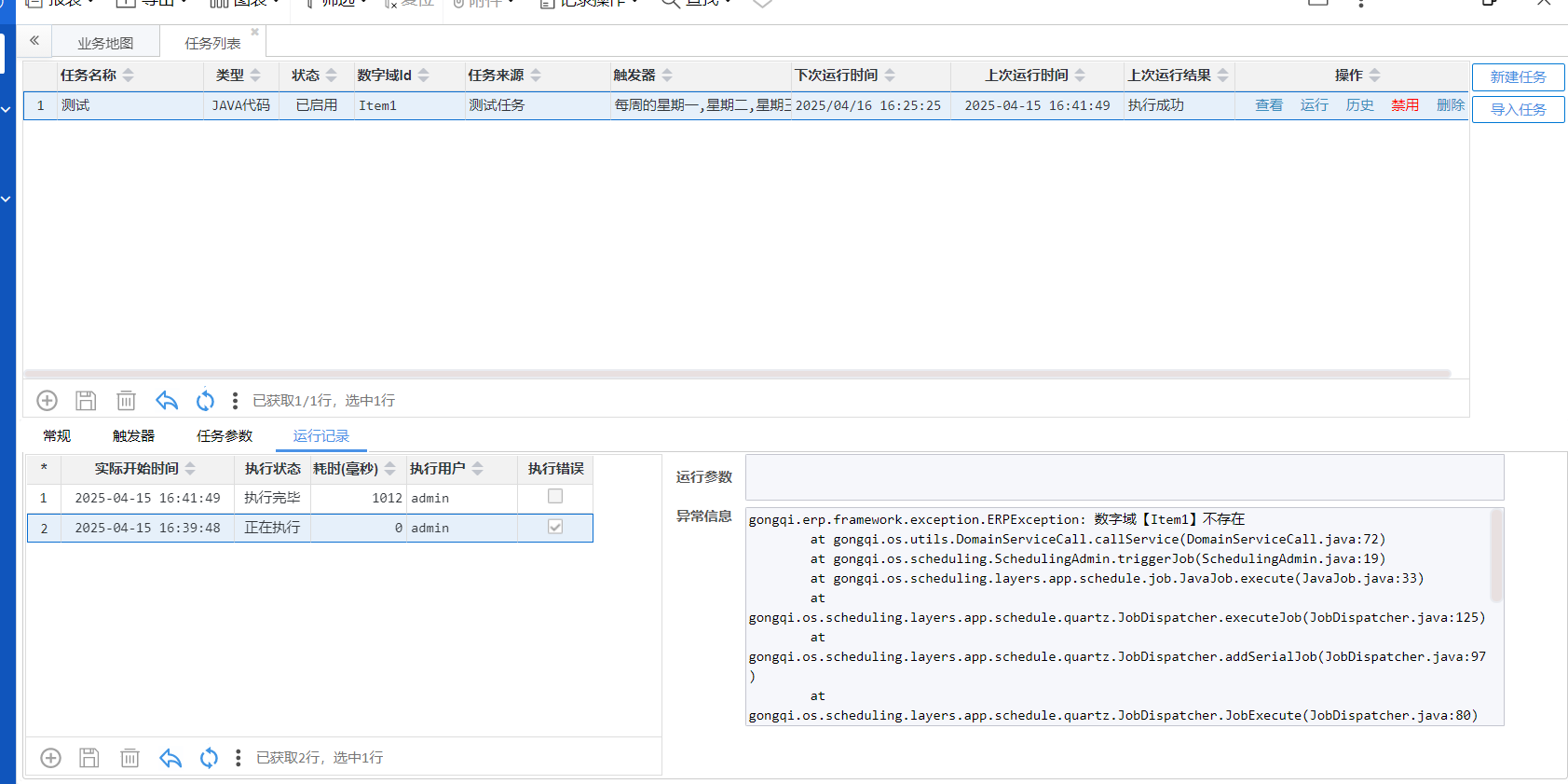Expand the upper chevron in the blue sidebar
This screenshot has width=1568, height=784.
click(6, 110)
